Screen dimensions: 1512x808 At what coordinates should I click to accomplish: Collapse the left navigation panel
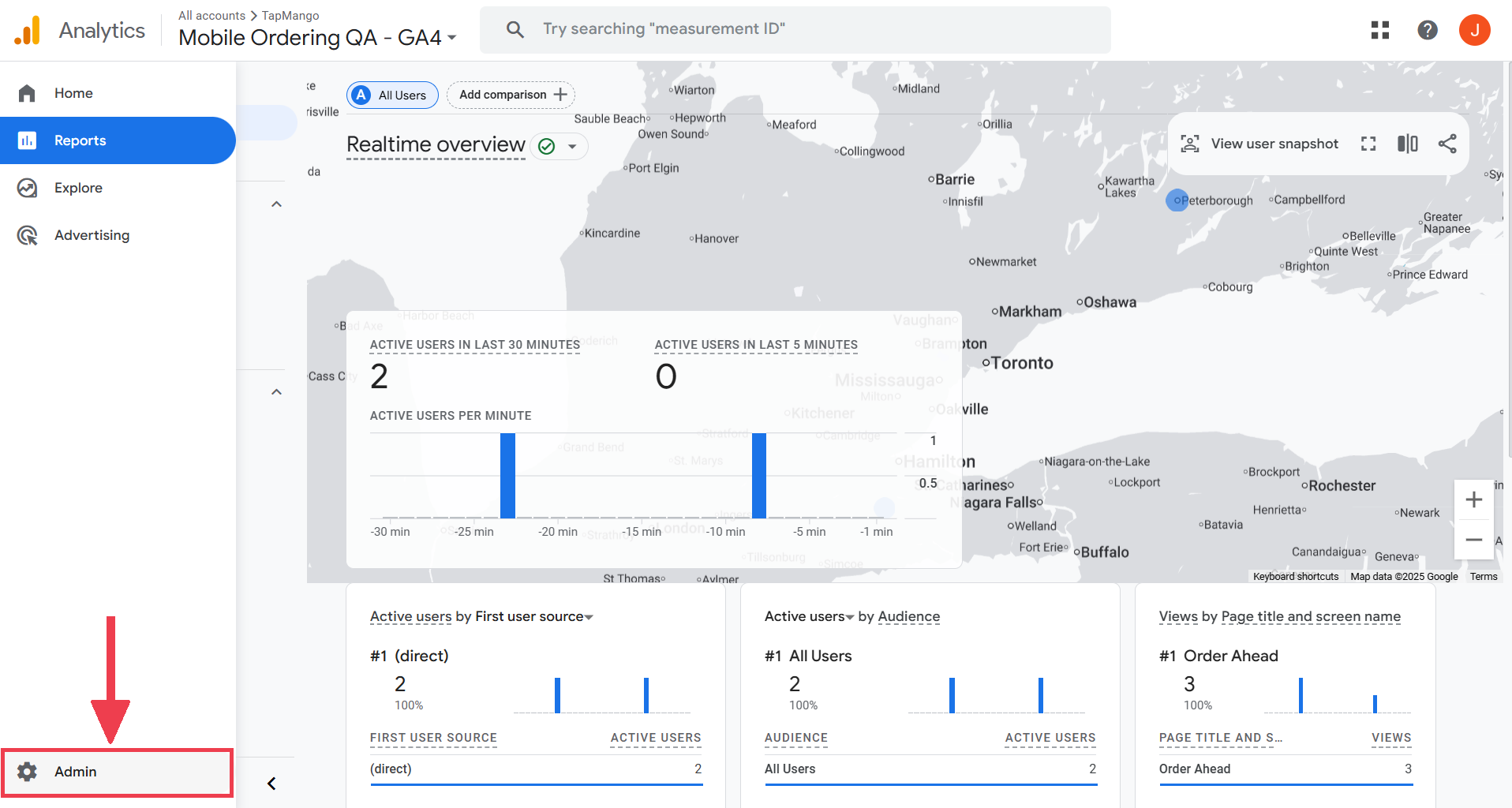click(271, 783)
